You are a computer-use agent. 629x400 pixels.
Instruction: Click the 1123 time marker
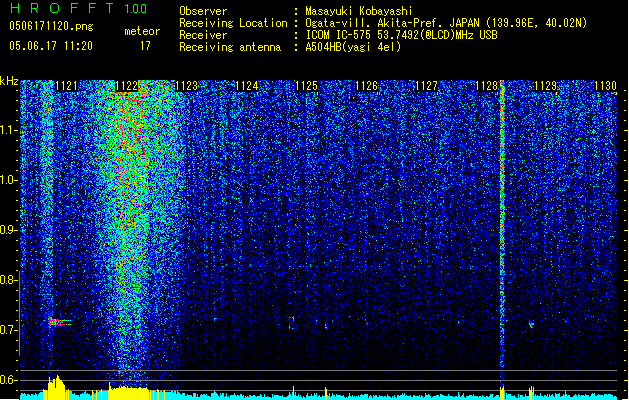pyautogui.click(x=187, y=86)
